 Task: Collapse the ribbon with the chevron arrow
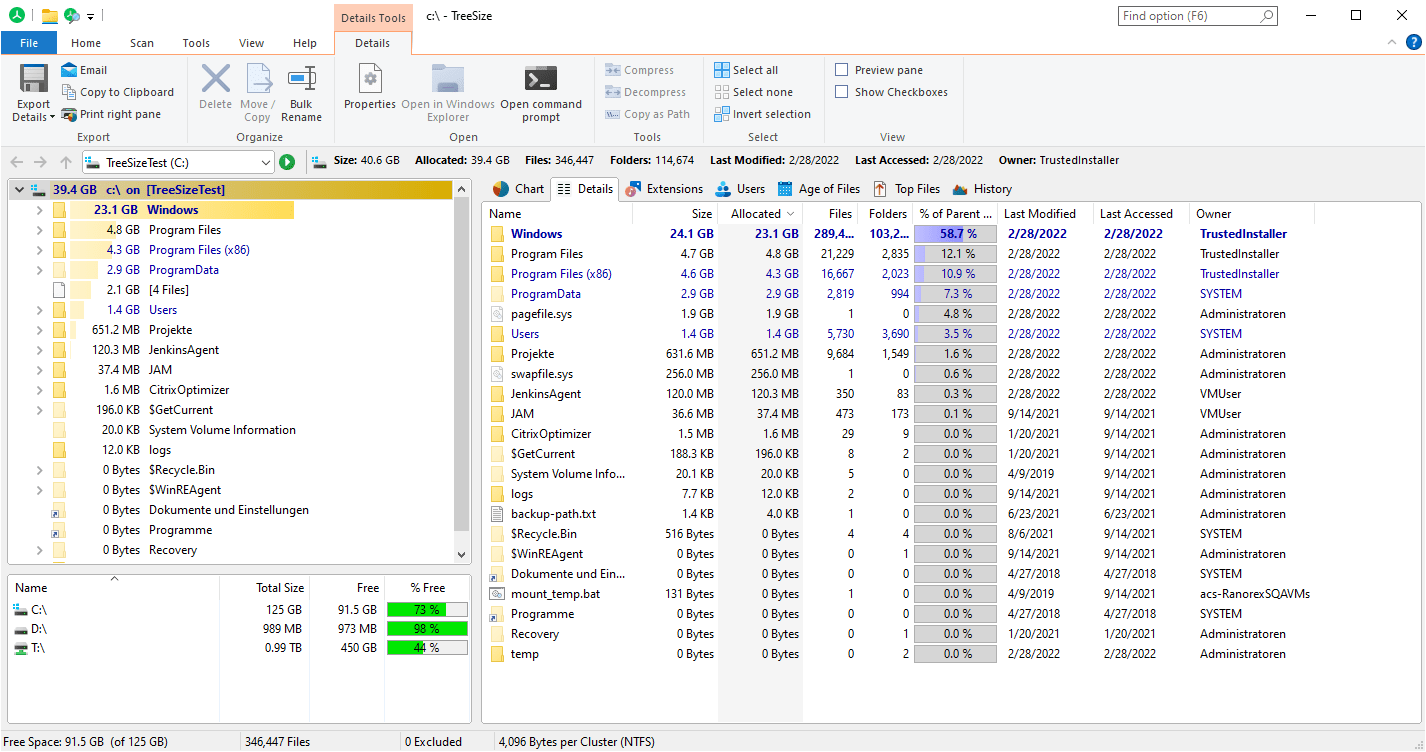point(1391,42)
